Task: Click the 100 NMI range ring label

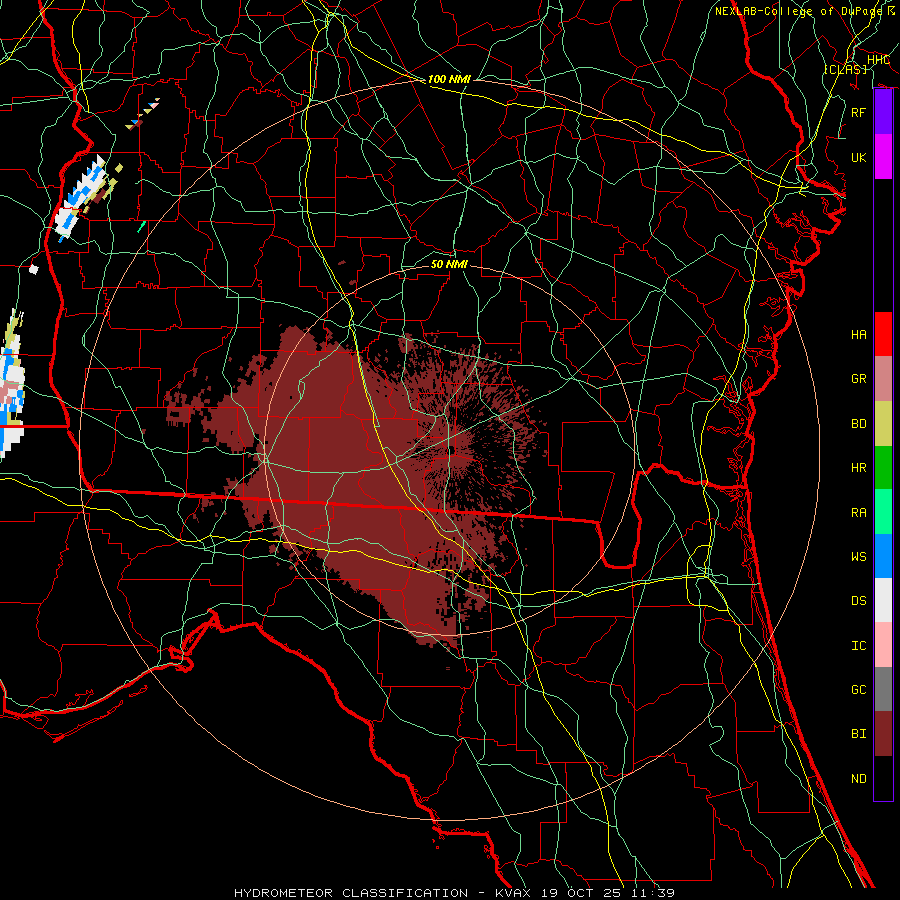Action: tap(449, 79)
